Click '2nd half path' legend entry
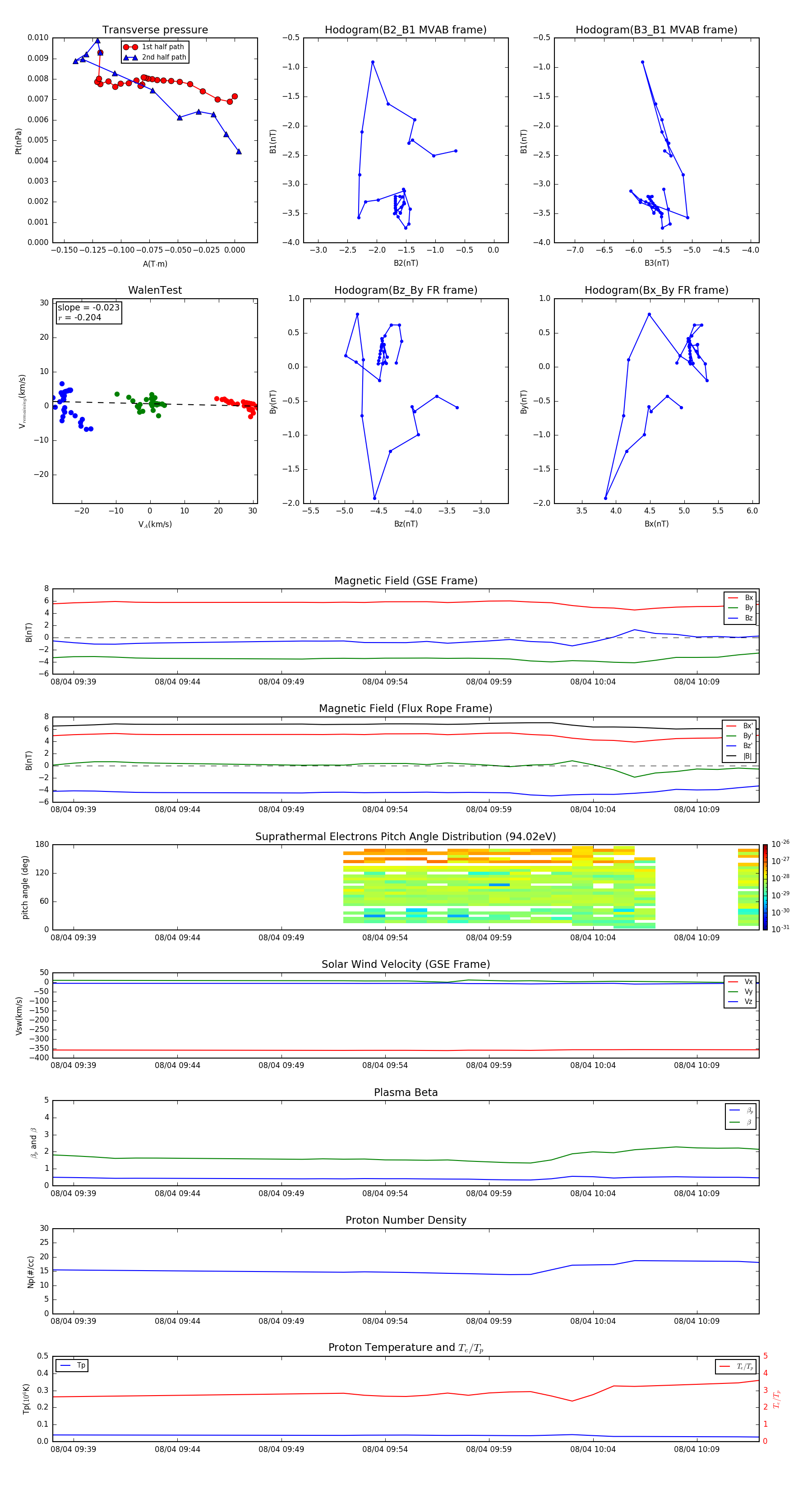812x1489 pixels. pos(155,57)
